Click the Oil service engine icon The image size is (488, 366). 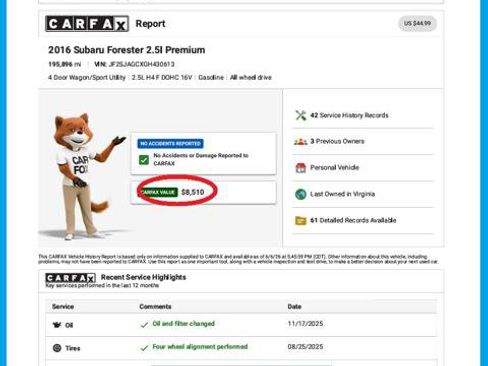pyautogui.click(x=57, y=325)
